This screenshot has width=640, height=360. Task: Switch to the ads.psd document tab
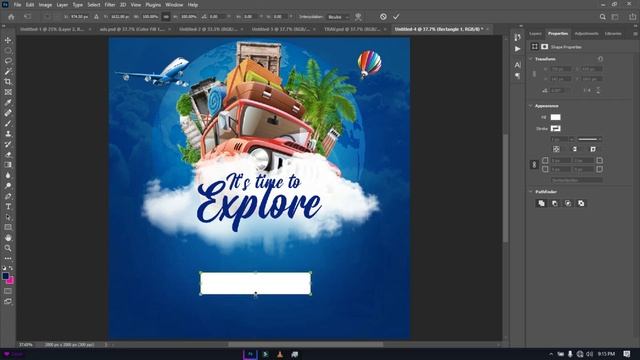(x=132, y=29)
